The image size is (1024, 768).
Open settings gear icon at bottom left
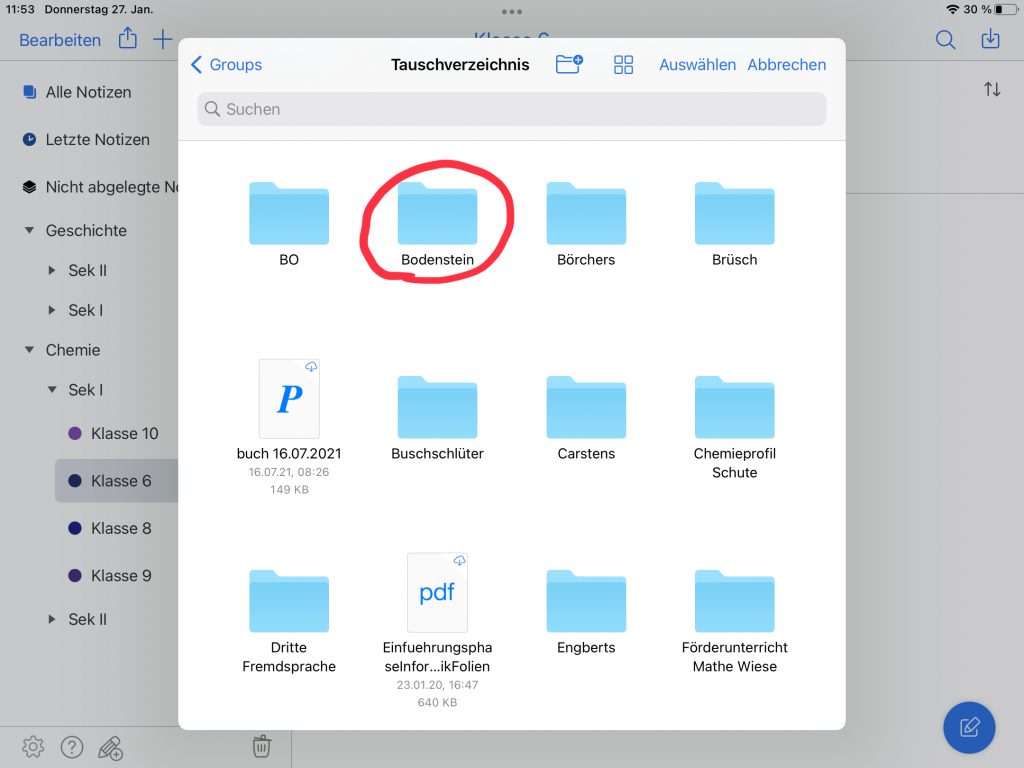pos(33,746)
